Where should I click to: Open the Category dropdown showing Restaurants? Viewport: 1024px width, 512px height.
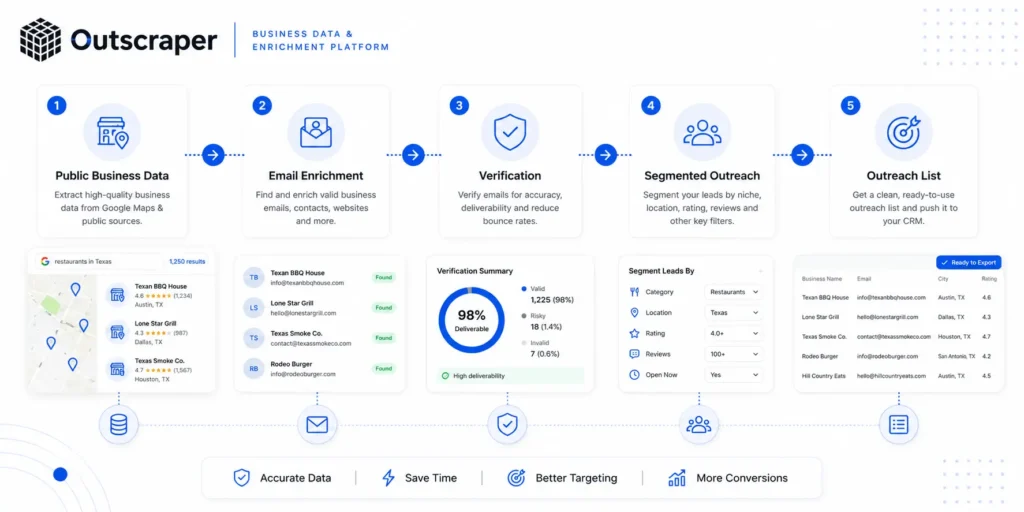pyautogui.click(x=734, y=292)
